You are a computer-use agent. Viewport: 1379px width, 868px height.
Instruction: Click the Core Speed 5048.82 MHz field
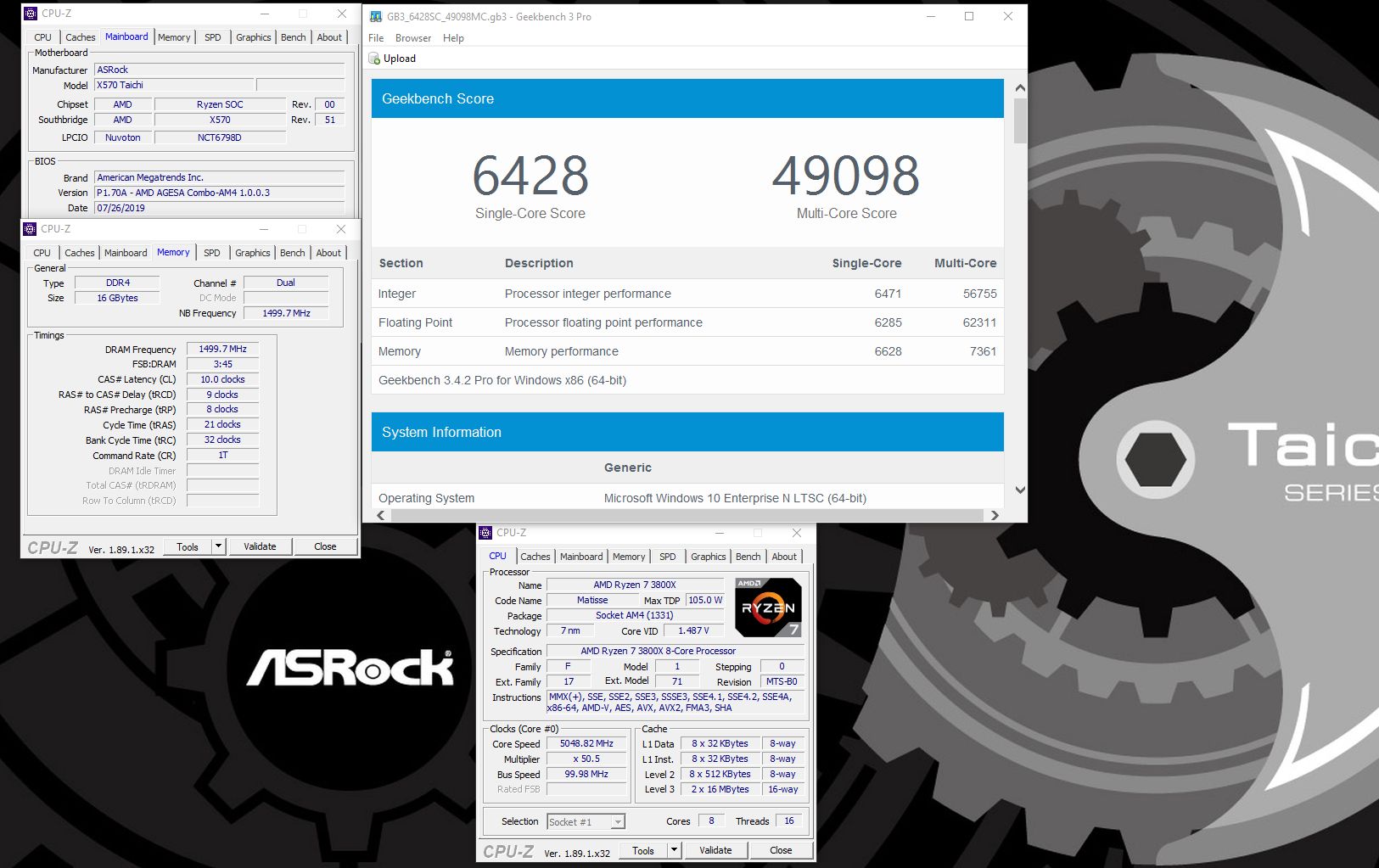pos(586,744)
